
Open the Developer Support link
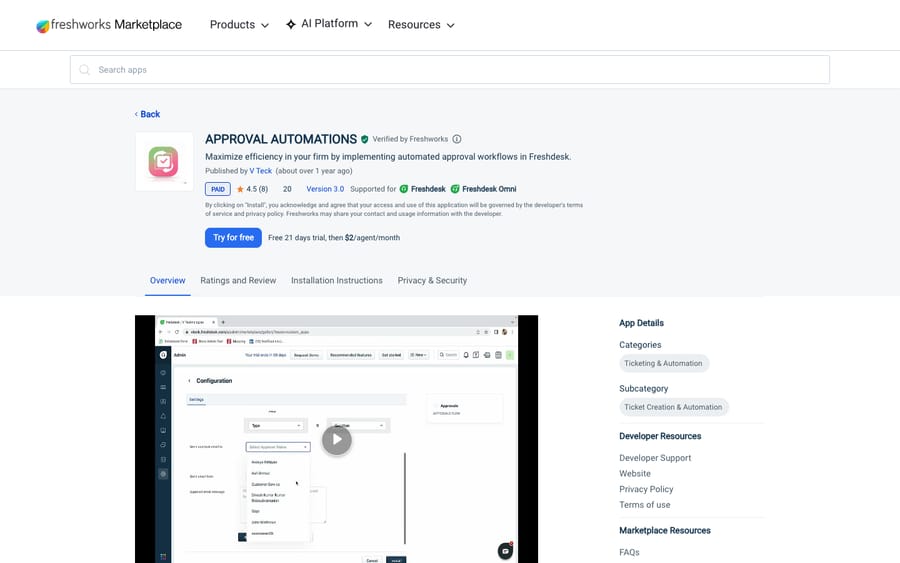click(x=655, y=458)
